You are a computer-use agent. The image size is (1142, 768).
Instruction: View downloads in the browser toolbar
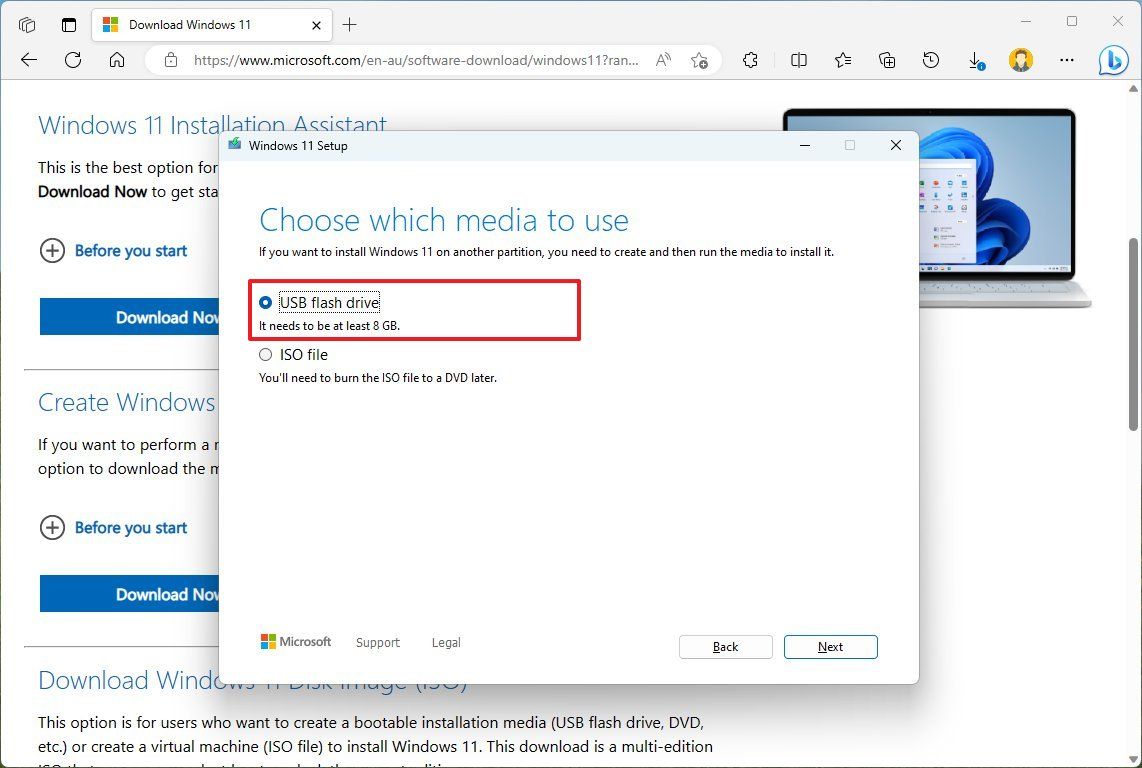tap(975, 60)
